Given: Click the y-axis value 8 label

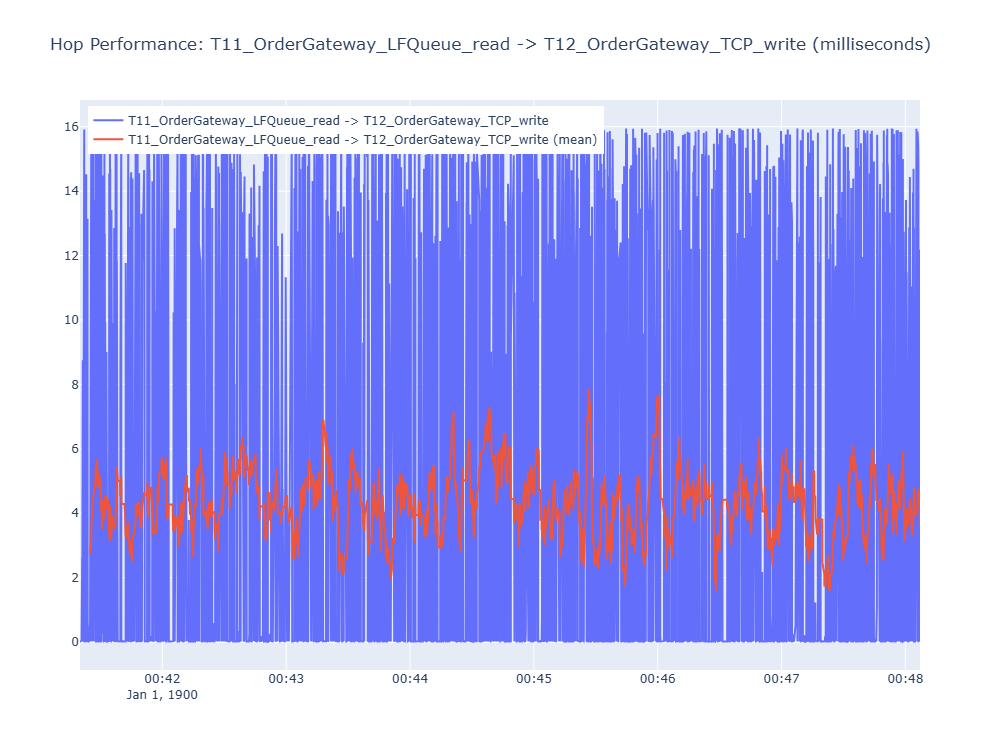Looking at the screenshot, I should 75,385.
